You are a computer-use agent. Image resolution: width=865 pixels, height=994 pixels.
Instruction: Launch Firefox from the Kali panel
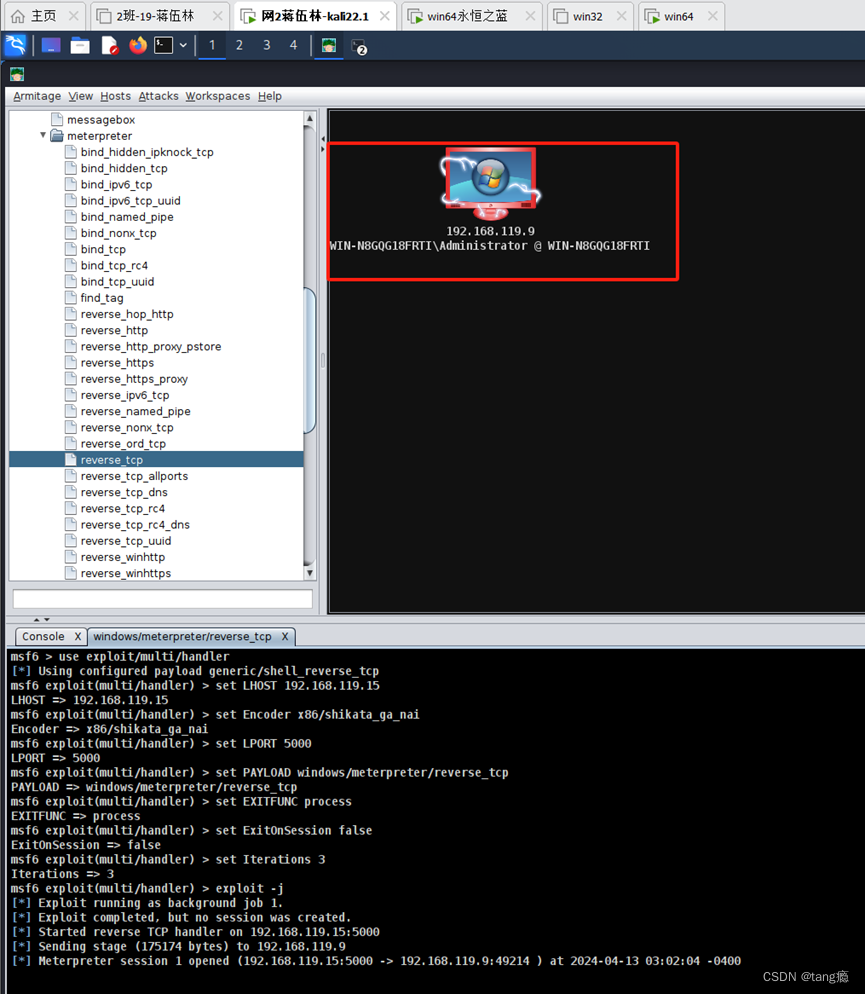click(138, 46)
